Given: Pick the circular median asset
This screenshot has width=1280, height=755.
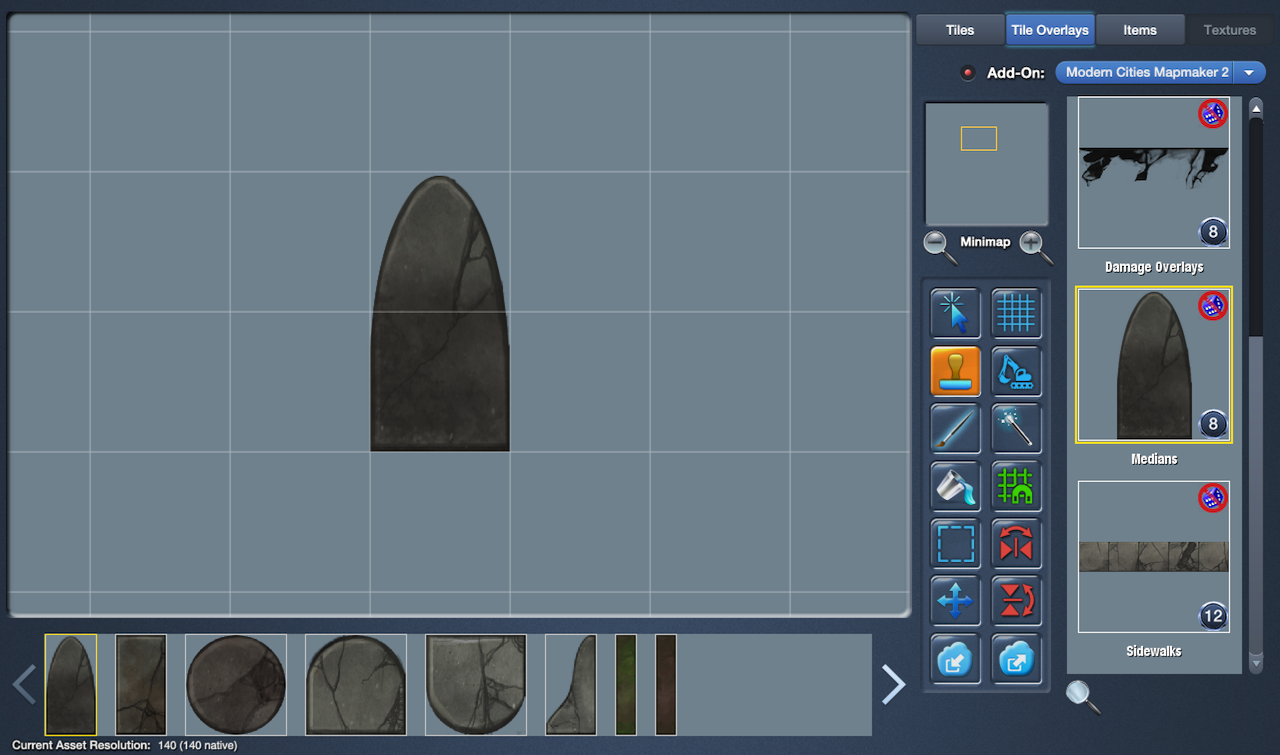Looking at the screenshot, I should pos(236,685).
